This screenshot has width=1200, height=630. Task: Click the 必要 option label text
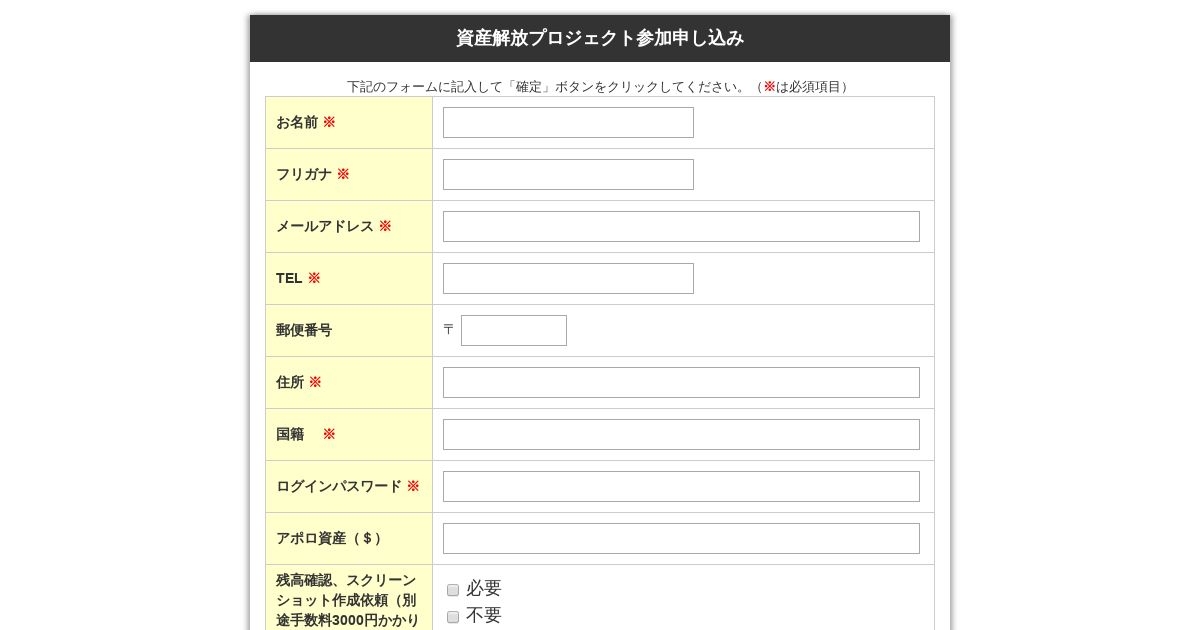coord(484,588)
